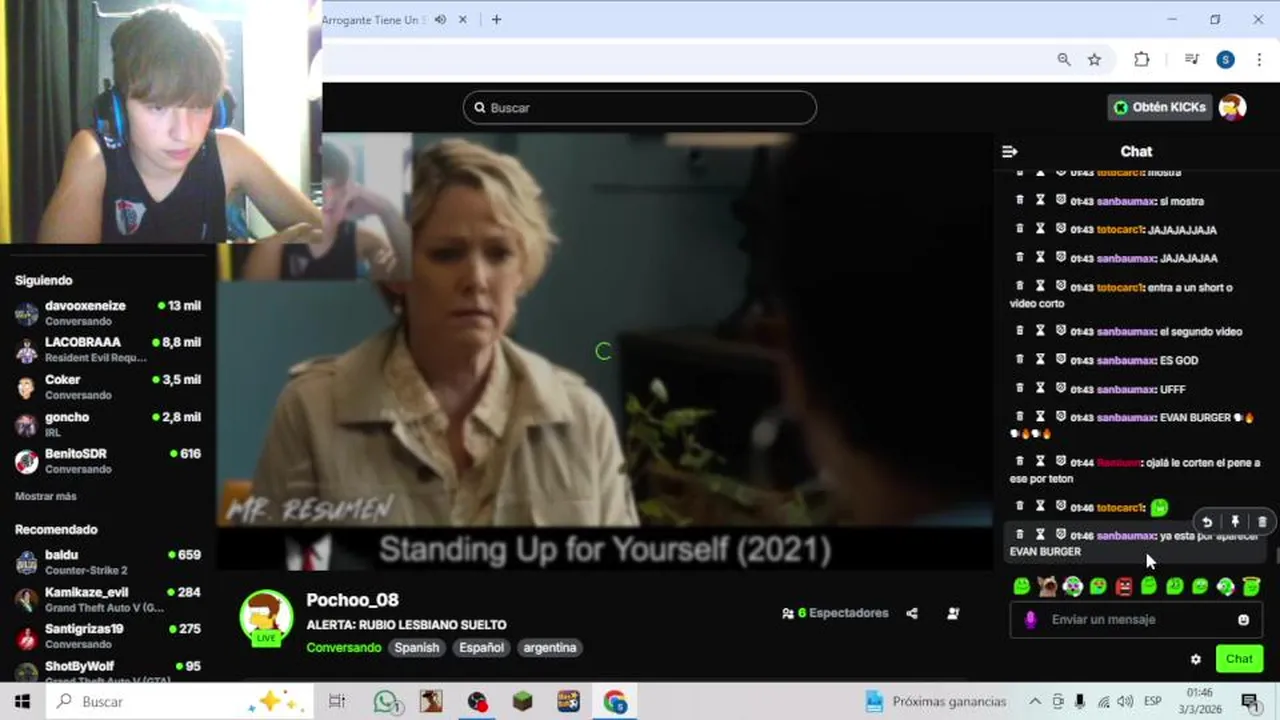The width and height of the screenshot is (1280, 720).
Task: Click the Pochoo_08 channel avatar
Action: point(266,618)
